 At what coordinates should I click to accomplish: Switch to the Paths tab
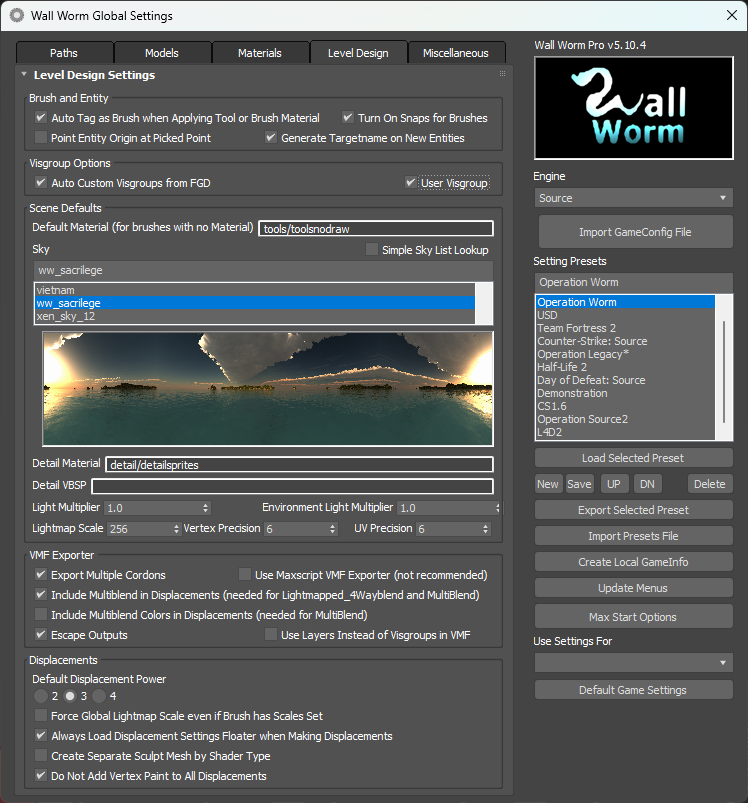point(64,53)
